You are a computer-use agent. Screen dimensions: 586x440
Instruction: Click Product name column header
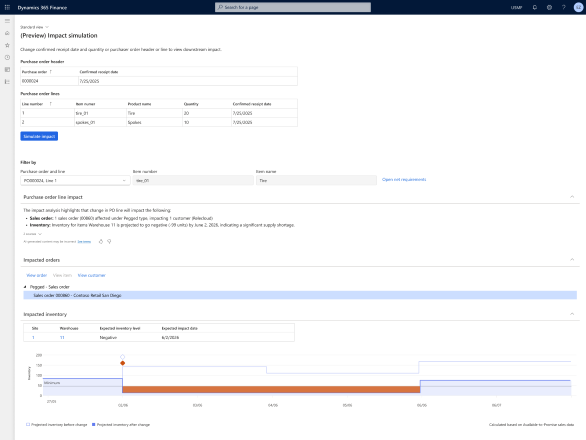click(139, 104)
